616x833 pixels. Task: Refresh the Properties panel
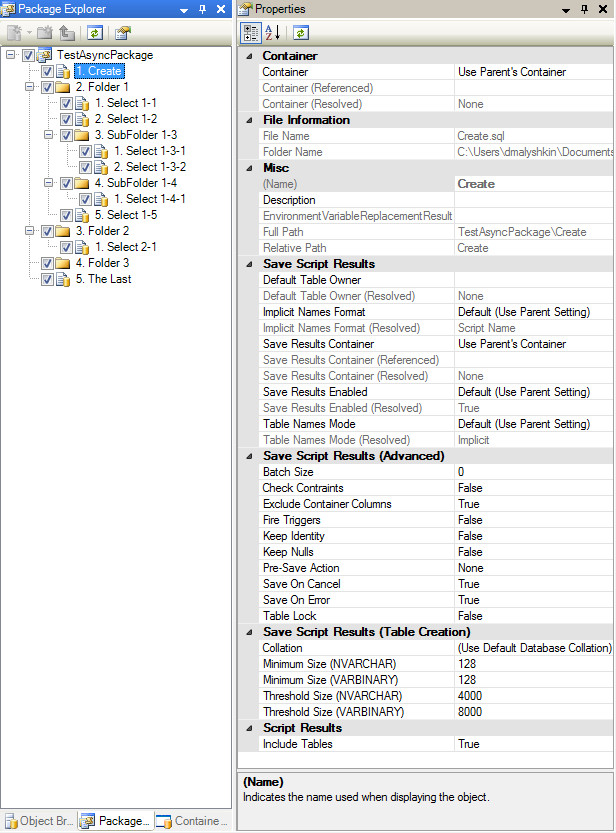click(301, 33)
